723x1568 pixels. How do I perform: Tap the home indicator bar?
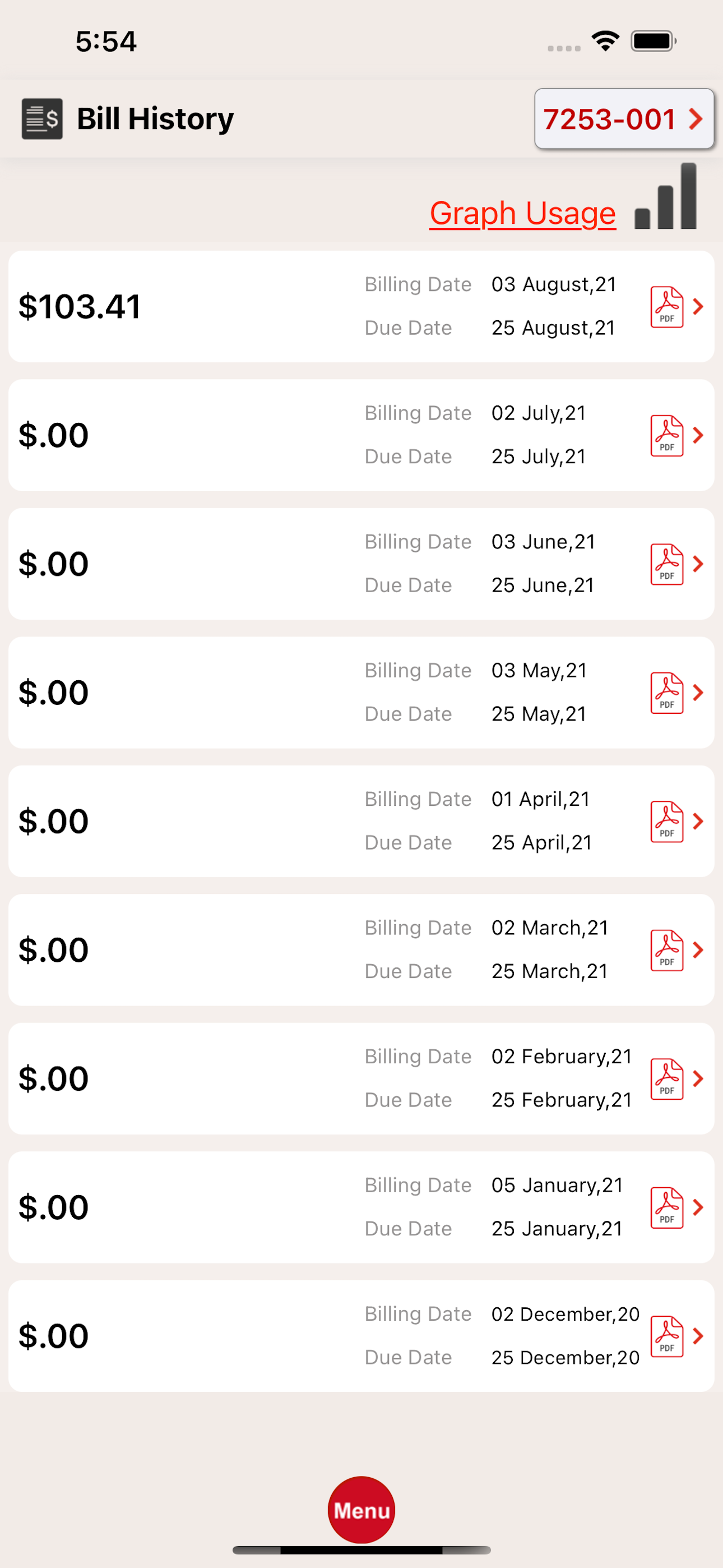361,1549
